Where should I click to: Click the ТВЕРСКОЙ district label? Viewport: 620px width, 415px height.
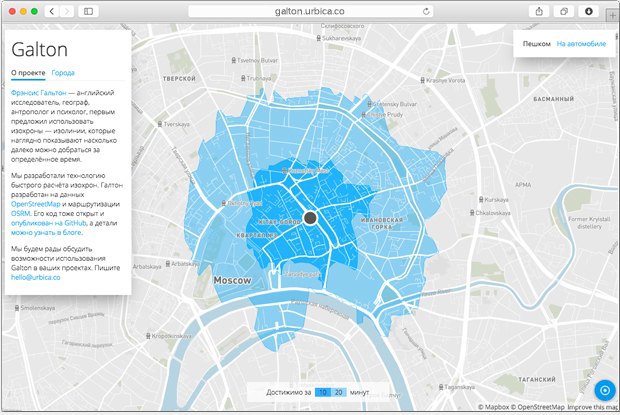coord(179,79)
